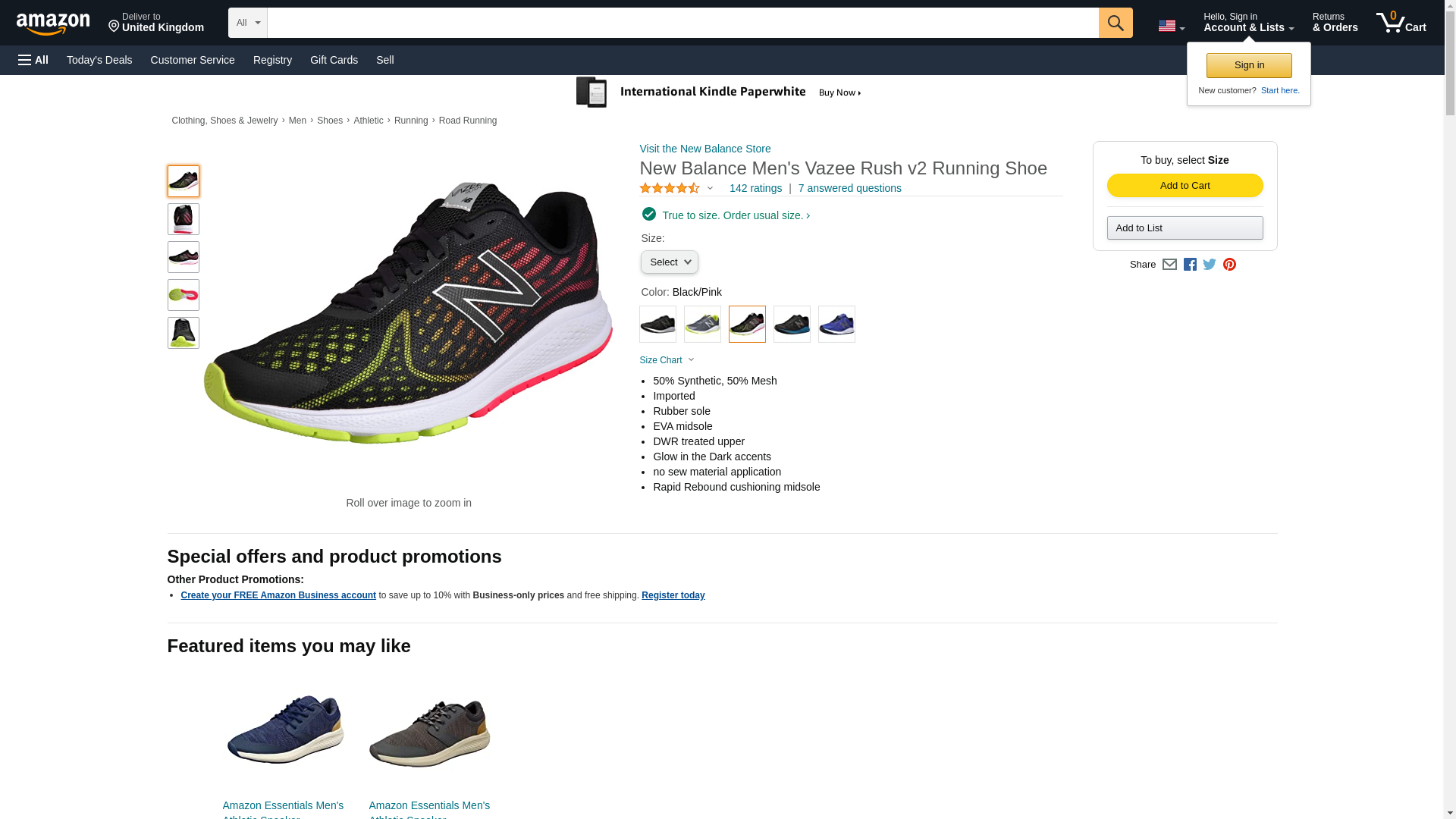Image resolution: width=1456 pixels, height=819 pixels.
Task: Open the language flag dropdown
Action: pos(1171,26)
